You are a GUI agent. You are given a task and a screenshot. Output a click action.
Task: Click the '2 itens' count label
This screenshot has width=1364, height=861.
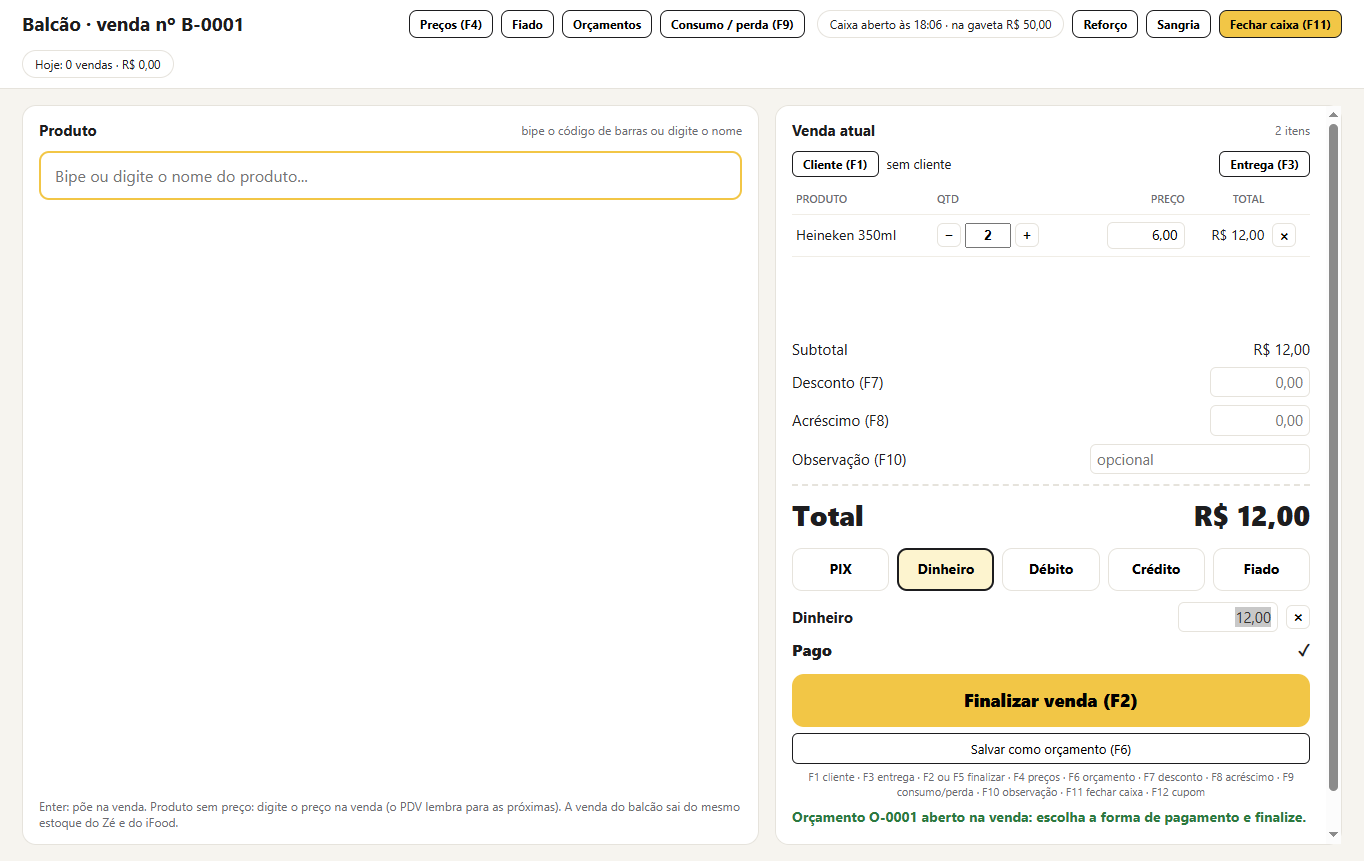coord(1292,131)
